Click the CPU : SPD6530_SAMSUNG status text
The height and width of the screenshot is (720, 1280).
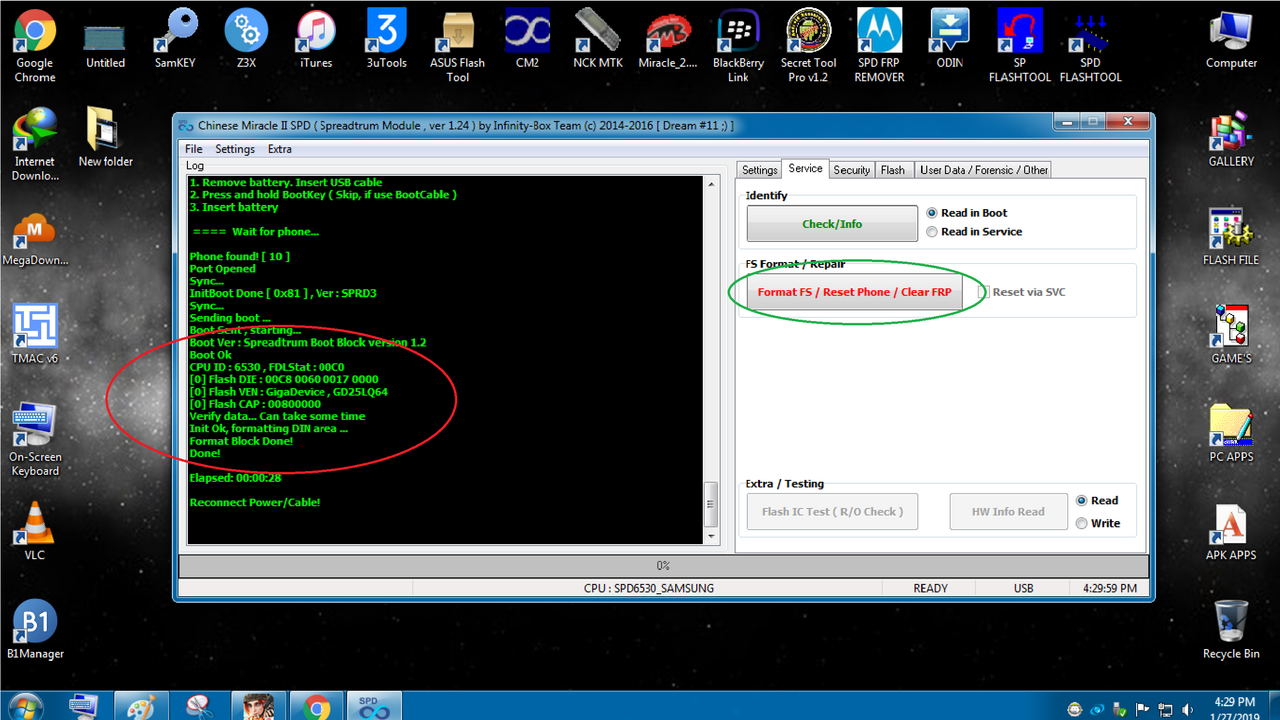tap(649, 588)
